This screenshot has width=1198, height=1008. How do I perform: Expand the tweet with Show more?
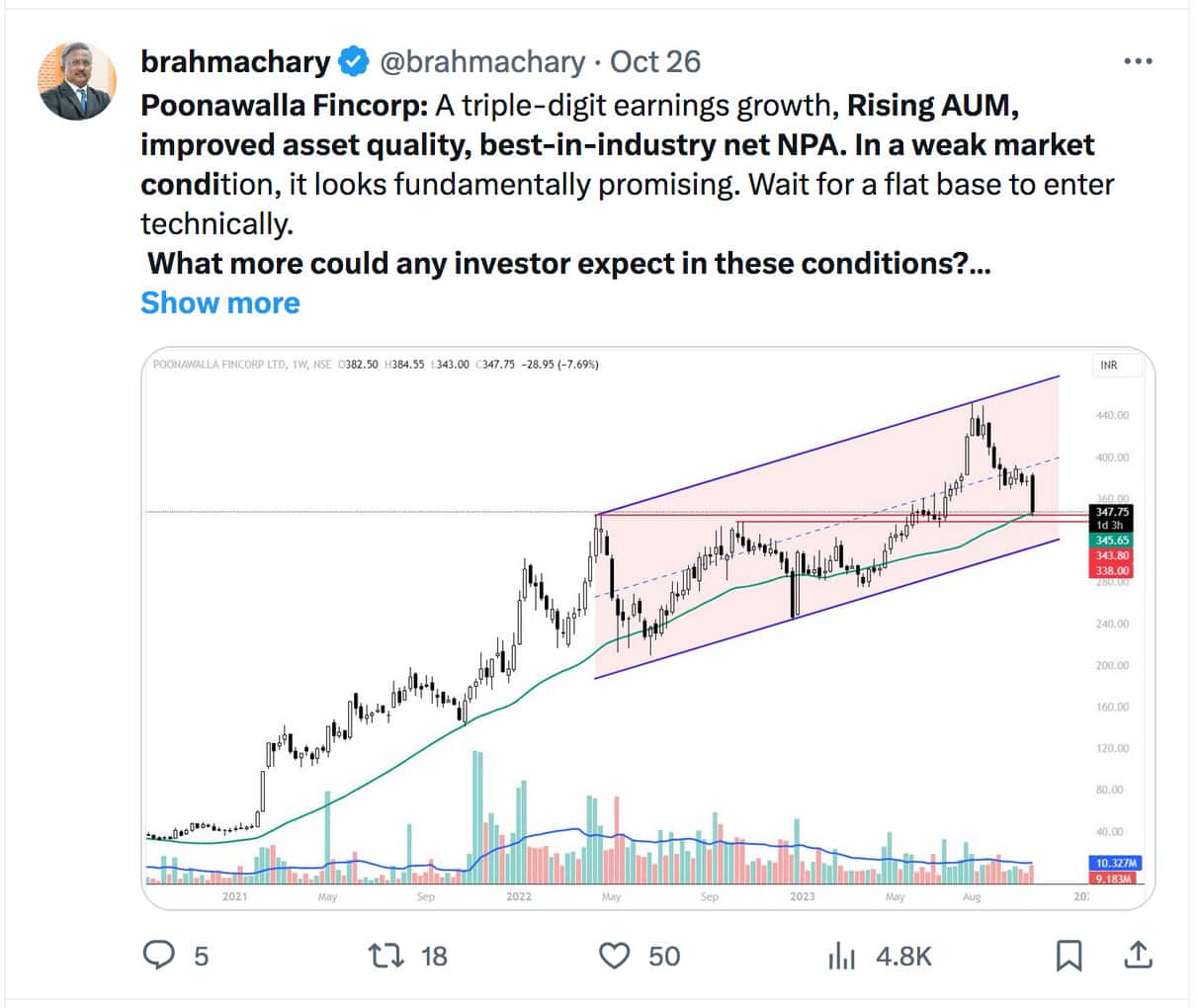[x=219, y=302]
